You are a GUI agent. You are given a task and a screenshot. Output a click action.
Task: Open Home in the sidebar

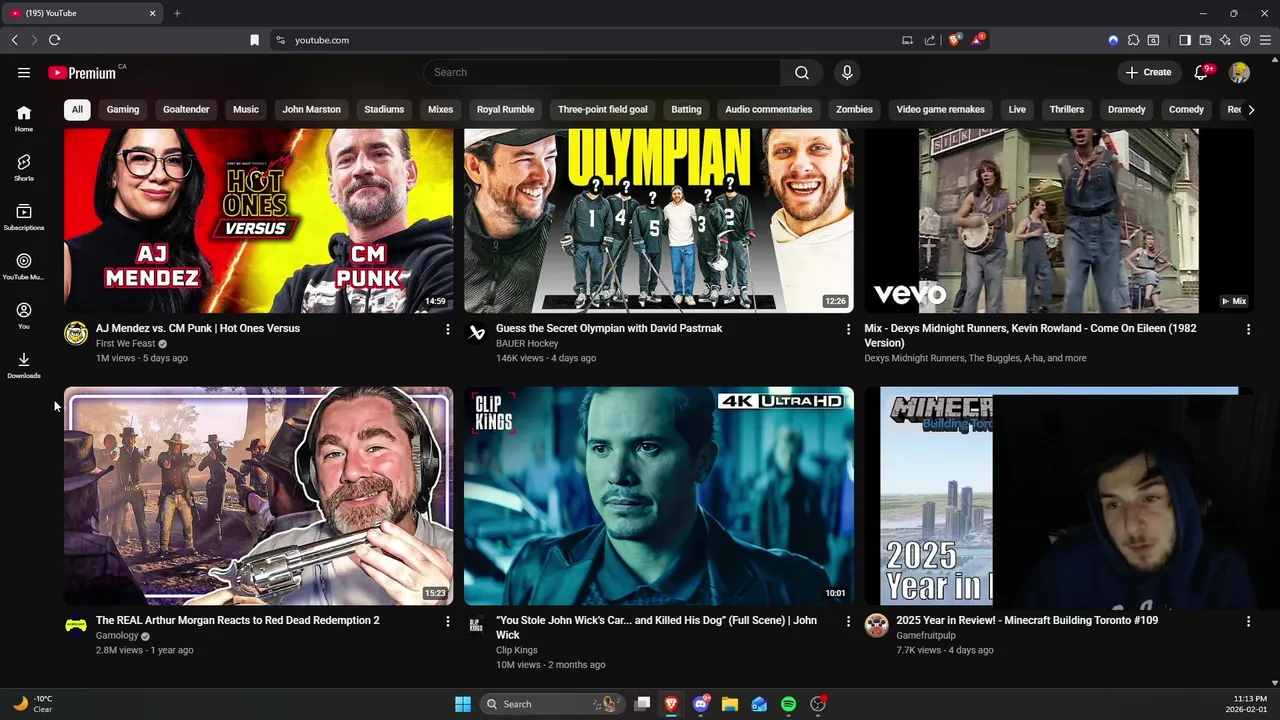pos(24,118)
